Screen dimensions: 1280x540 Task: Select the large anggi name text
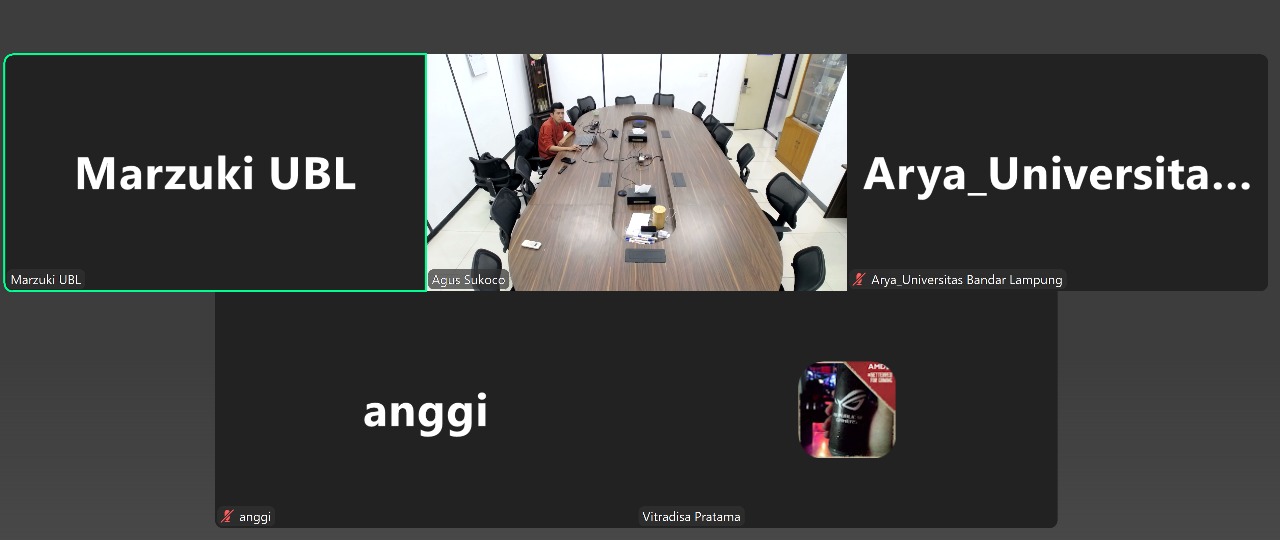pos(425,411)
